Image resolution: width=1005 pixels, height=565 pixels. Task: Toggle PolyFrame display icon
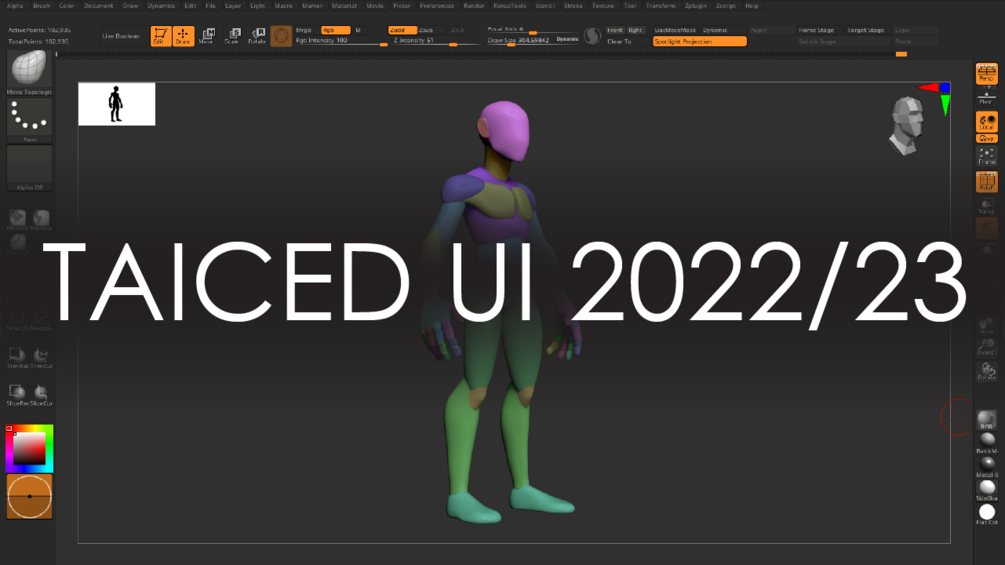986,181
